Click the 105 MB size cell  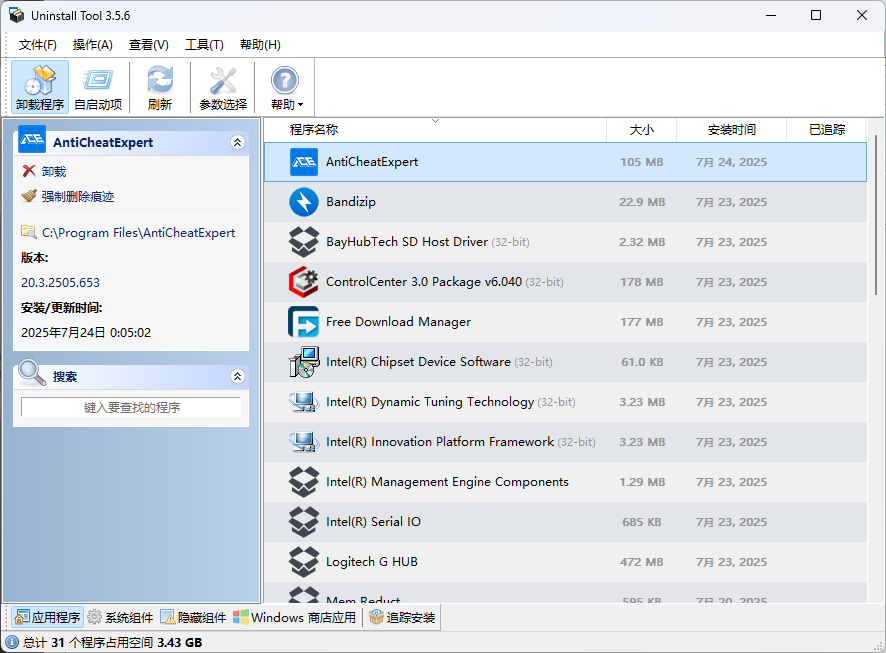(x=641, y=162)
